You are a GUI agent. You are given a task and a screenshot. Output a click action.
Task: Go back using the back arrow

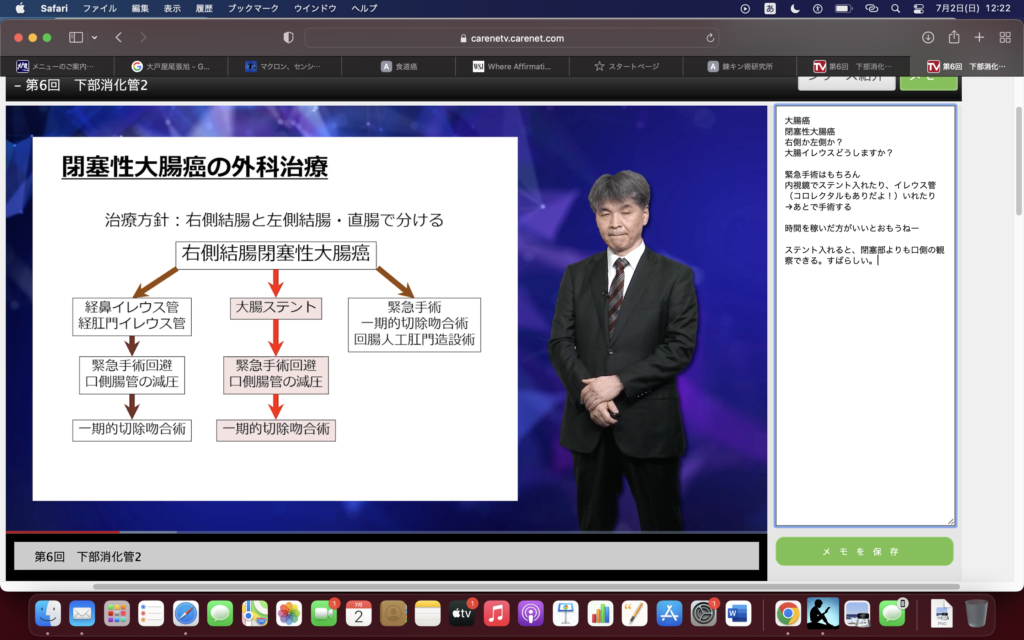click(118, 37)
